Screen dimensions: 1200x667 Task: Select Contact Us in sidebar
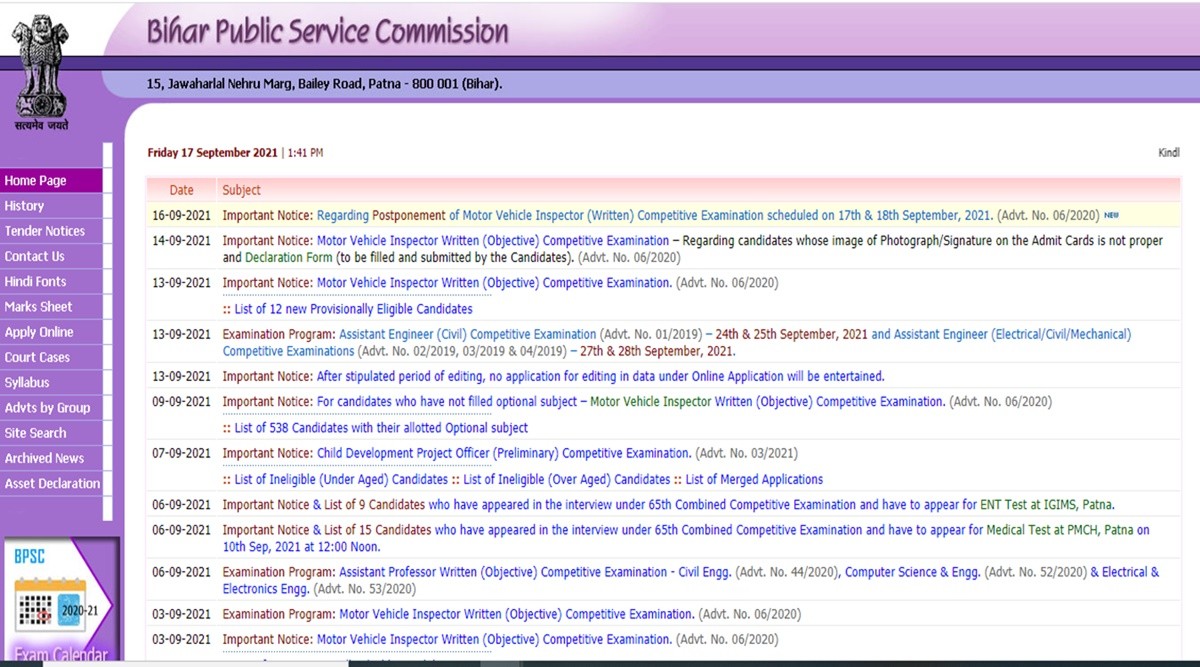click(x=35, y=256)
